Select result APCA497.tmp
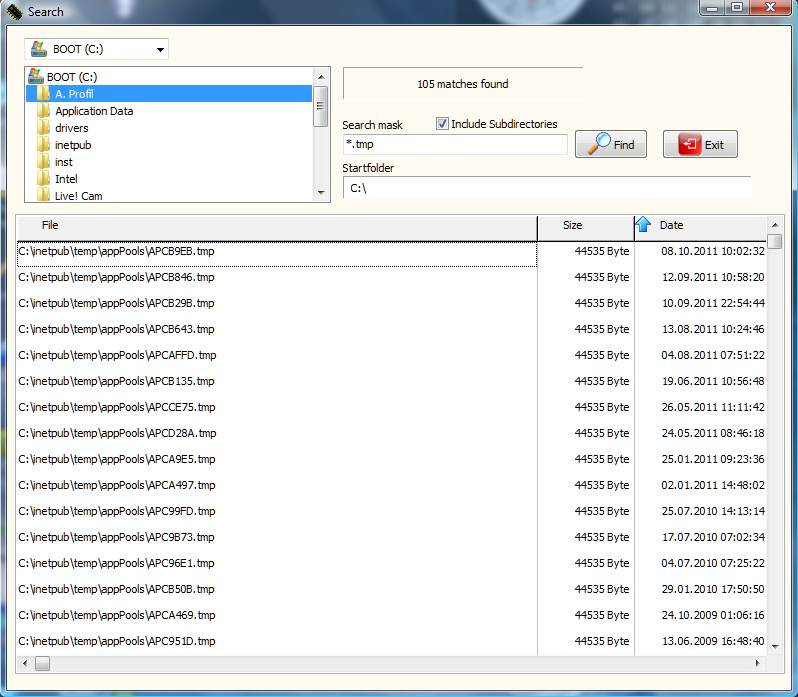This screenshot has width=798, height=697. (277, 486)
